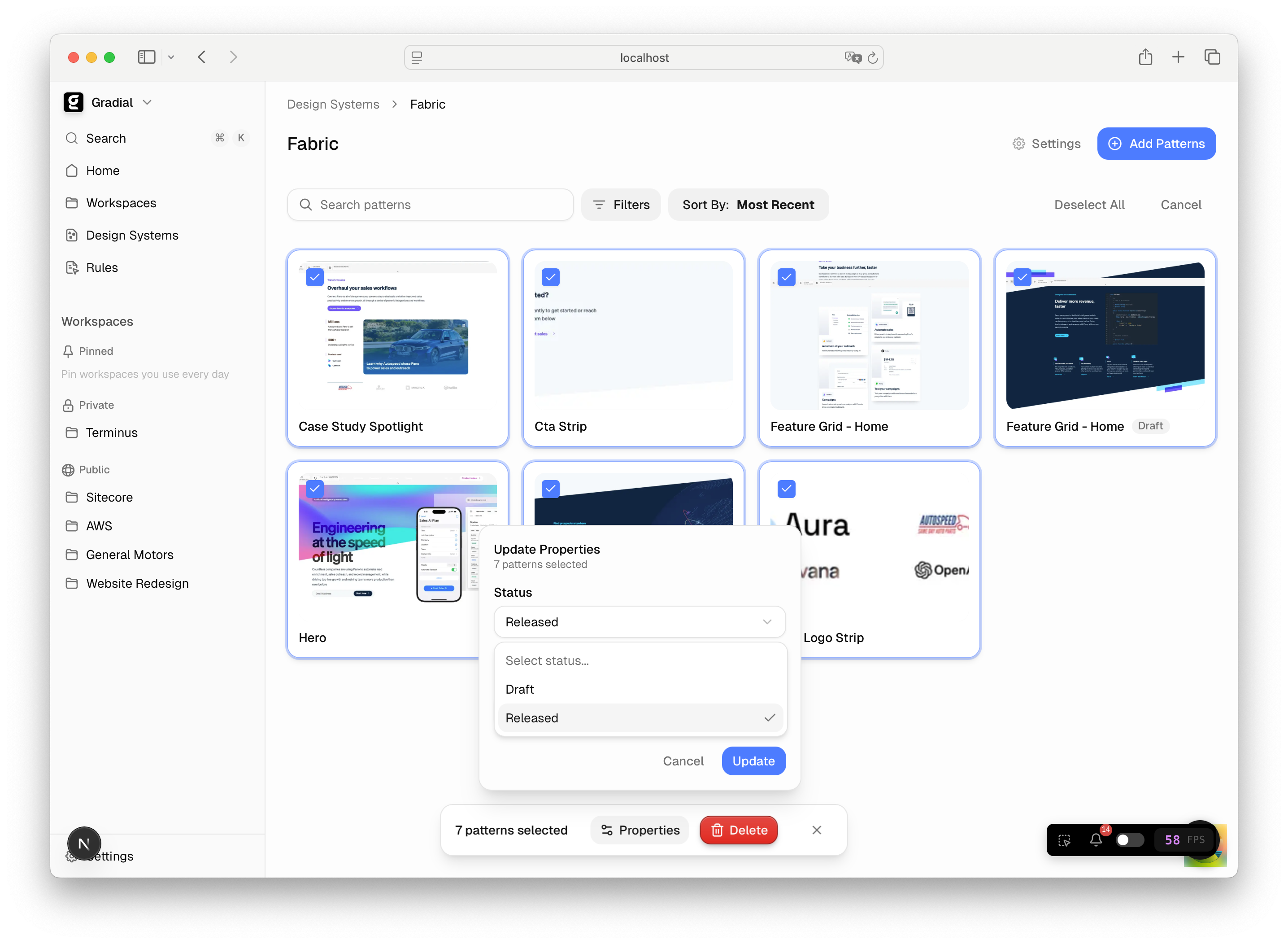The height and width of the screenshot is (944, 1288).
Task: Deselect the Case Study Spotlight pattern checkbox
Action: pos(315,277)
